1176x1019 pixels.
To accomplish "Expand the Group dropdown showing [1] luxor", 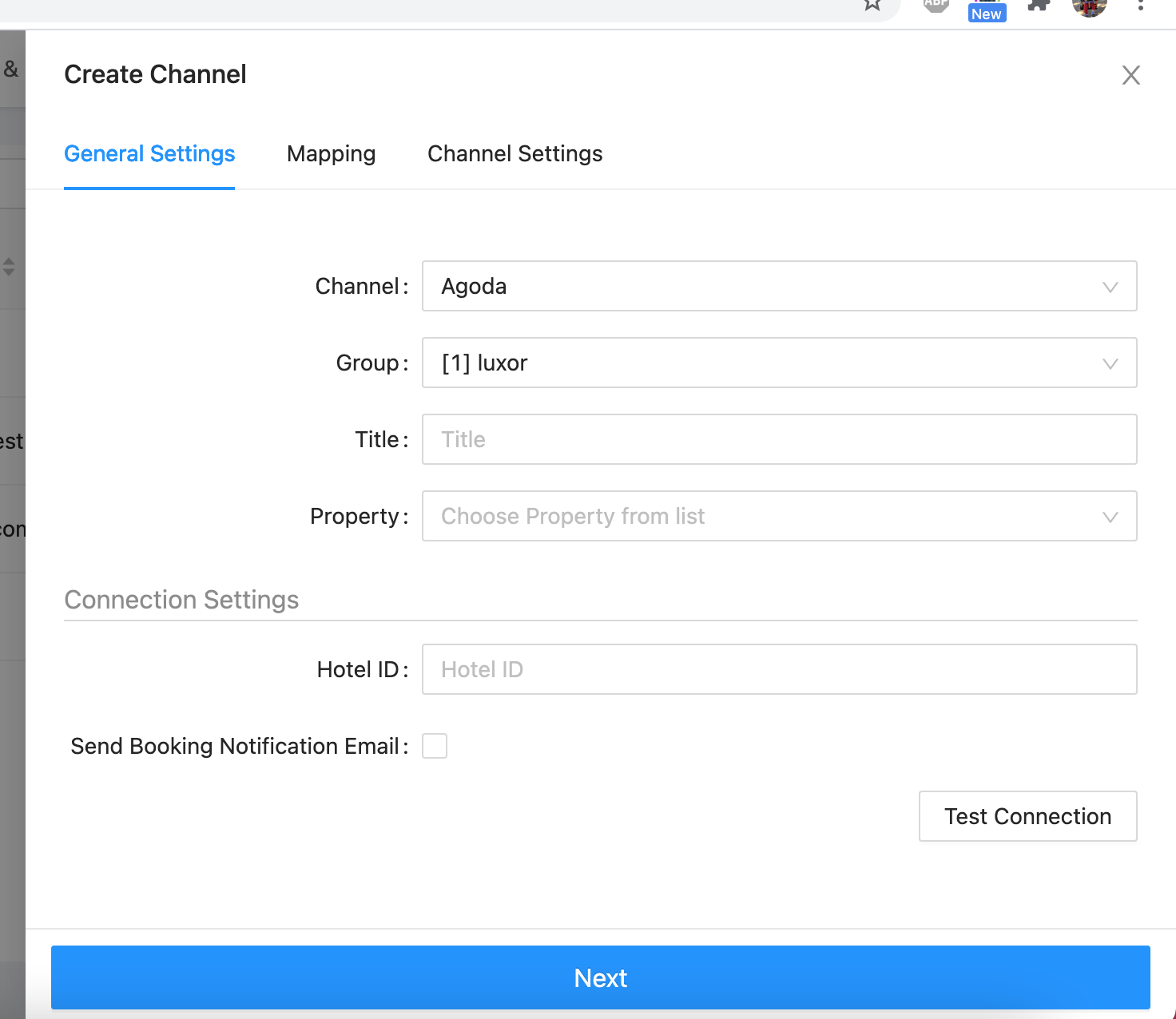I will pos(779,363).
